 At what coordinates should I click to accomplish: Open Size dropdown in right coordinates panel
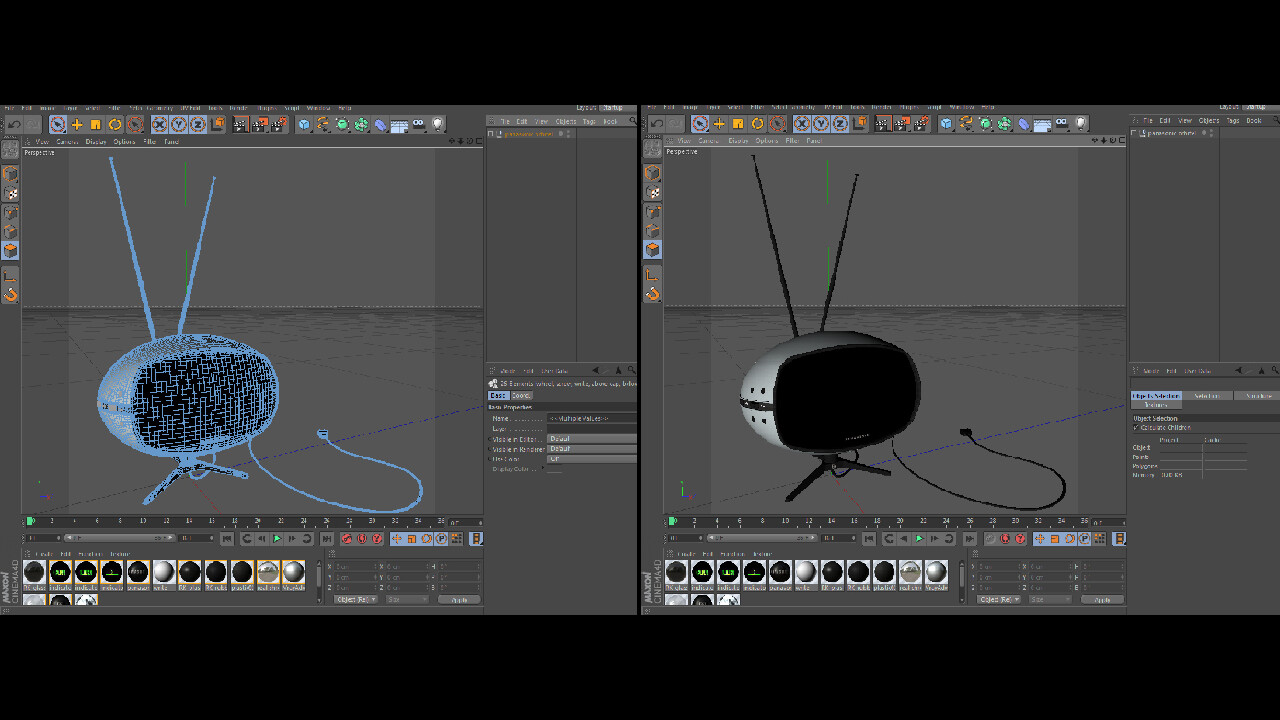[x=1049, y=600]
